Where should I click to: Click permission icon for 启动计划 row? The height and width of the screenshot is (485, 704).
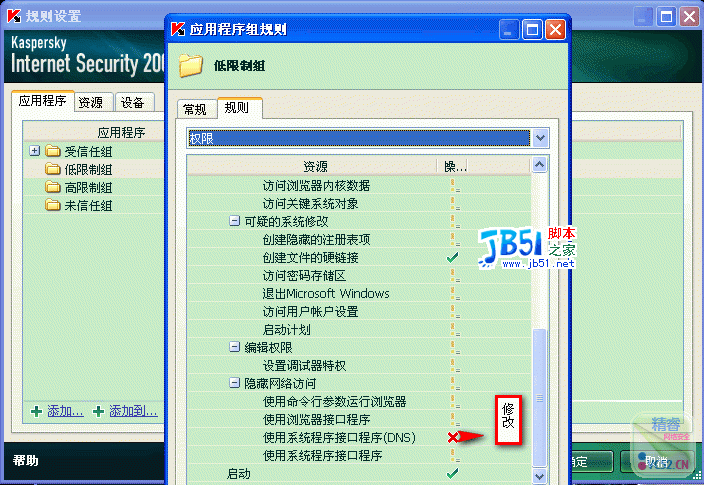coord(455,329)
